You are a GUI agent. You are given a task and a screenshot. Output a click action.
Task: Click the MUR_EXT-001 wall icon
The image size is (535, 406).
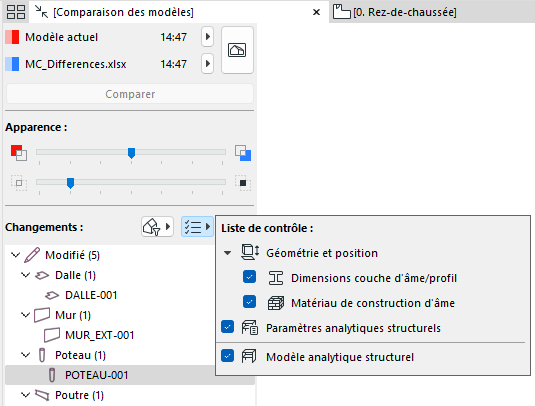pyautogui.click(x=52, y=335)
